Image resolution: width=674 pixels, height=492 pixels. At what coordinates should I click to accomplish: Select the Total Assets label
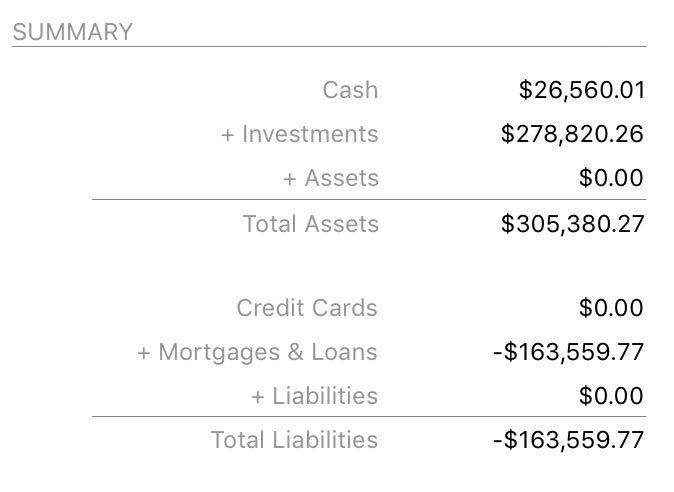click(x=311, y=222)
